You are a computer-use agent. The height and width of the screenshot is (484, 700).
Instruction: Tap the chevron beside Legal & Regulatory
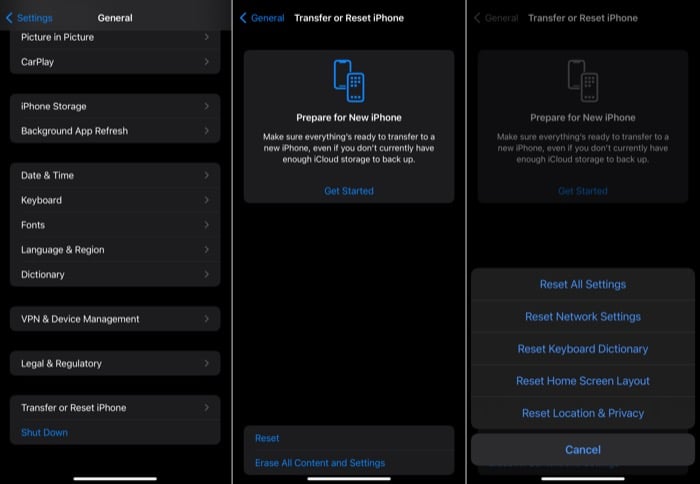pos(206,363)
